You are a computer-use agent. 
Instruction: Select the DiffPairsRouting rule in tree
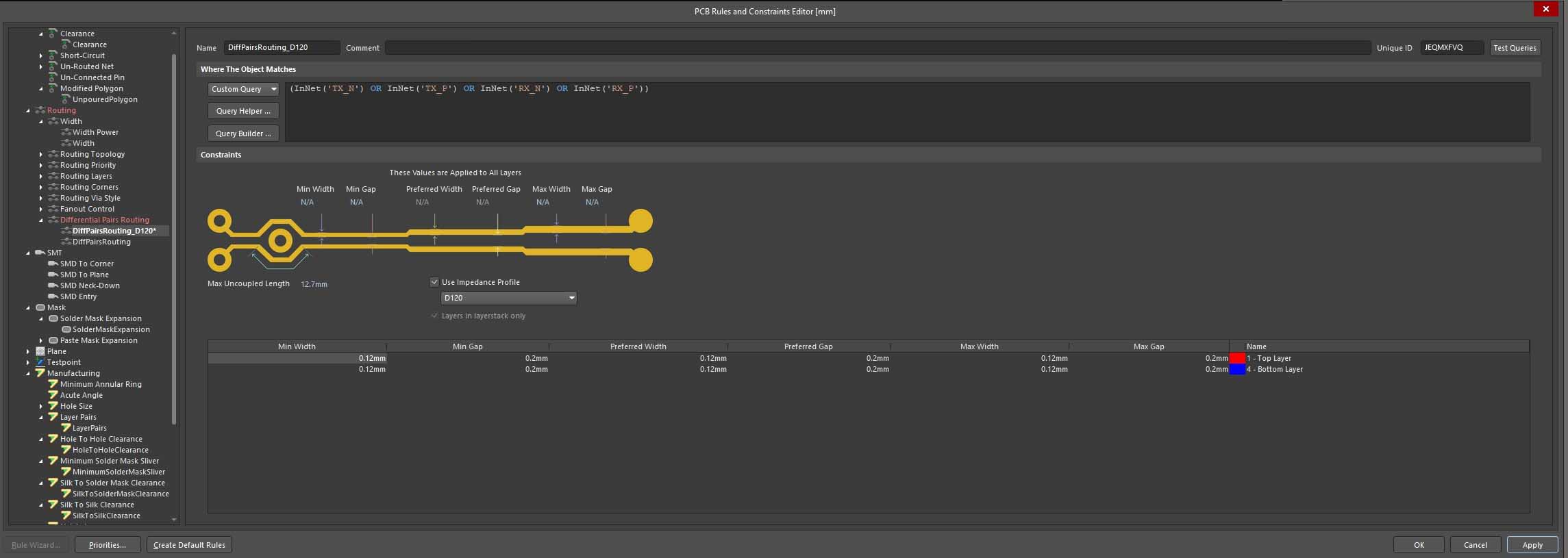[101, 242]
